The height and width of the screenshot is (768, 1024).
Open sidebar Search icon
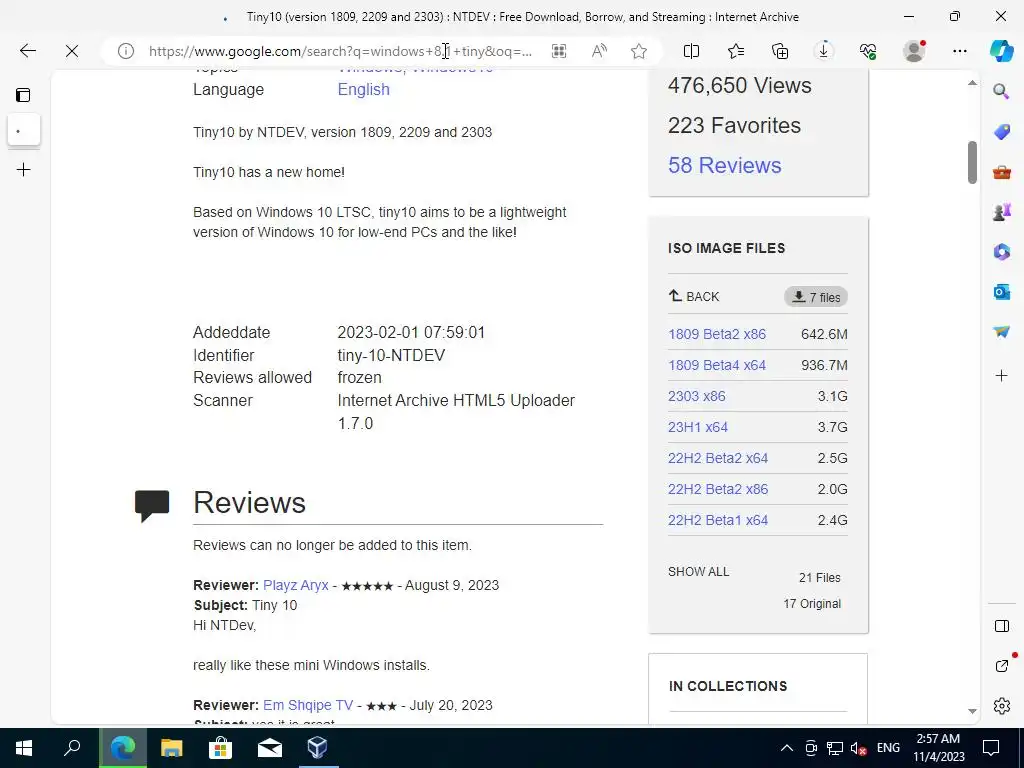pyautogui.click(x=1001, y=91)
